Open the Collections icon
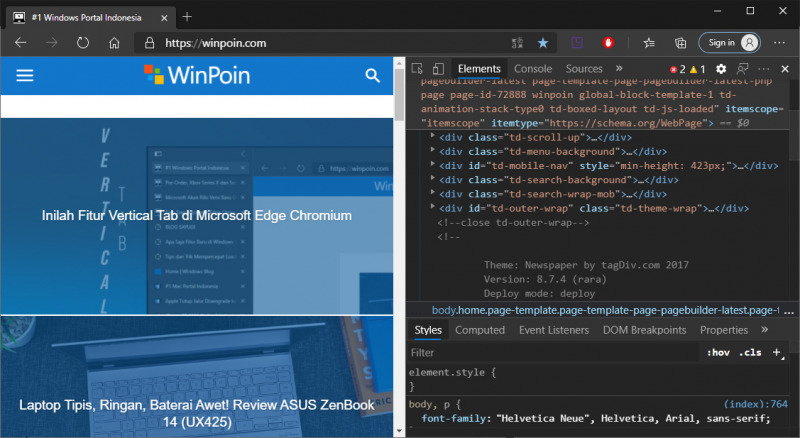 [x=680, y=43]
